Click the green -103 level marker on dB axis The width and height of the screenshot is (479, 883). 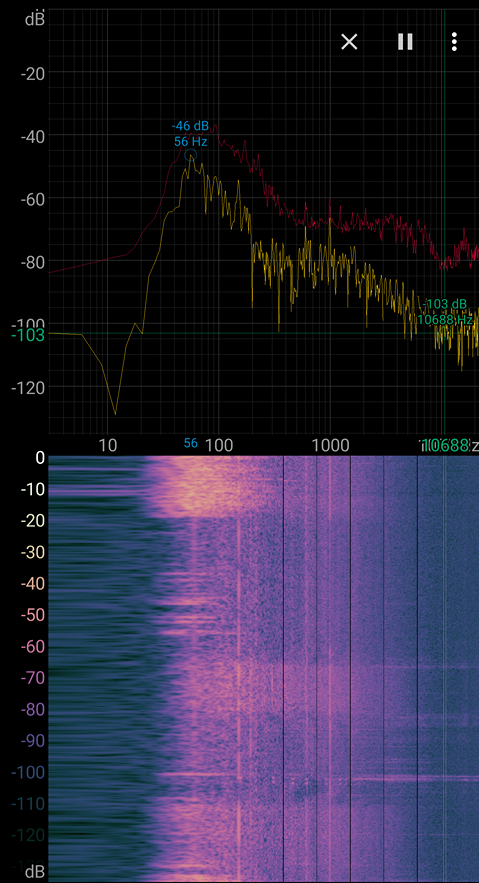(x=26, y=335)
